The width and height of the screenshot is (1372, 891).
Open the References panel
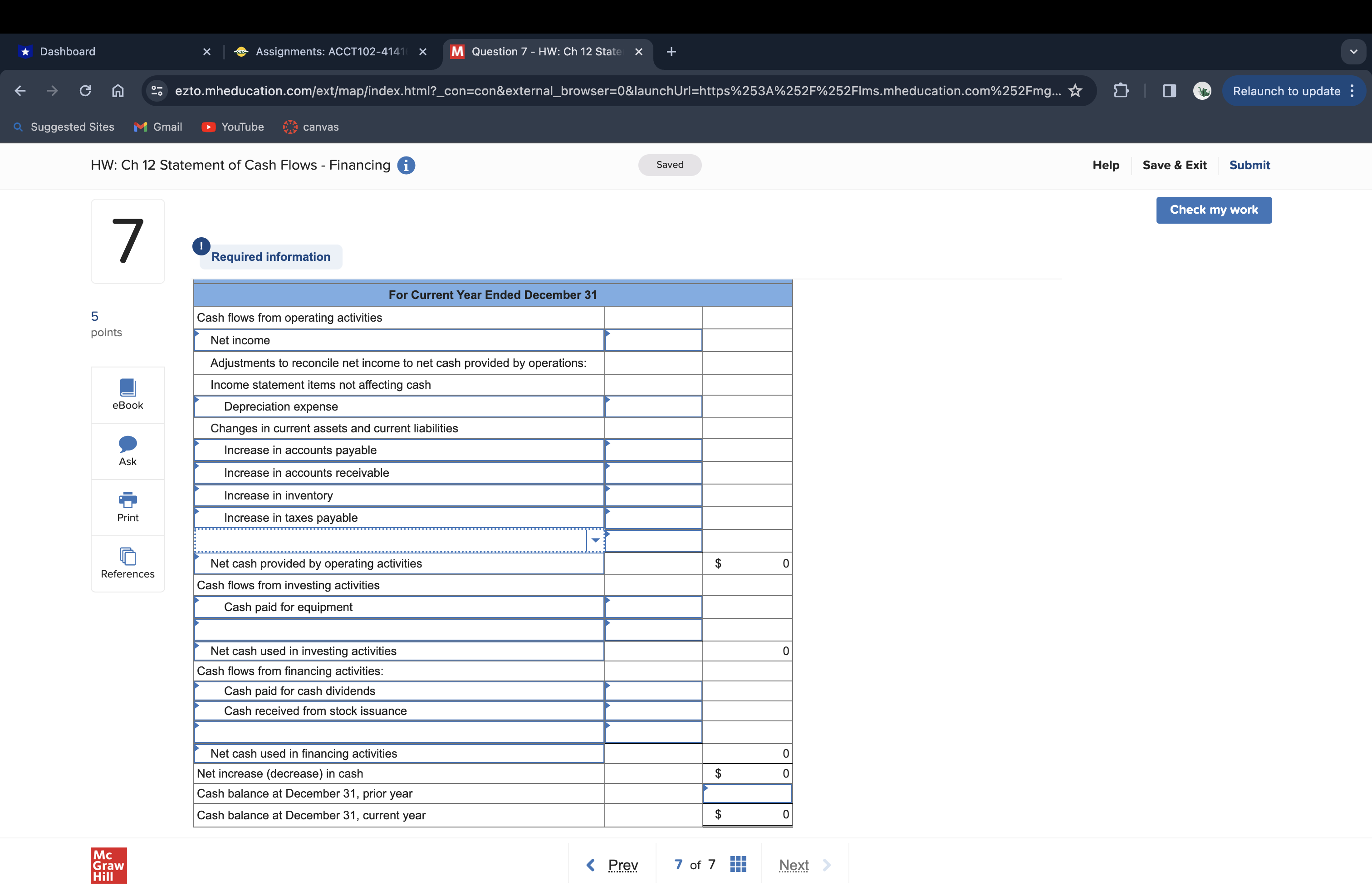[x=127, y=563]
